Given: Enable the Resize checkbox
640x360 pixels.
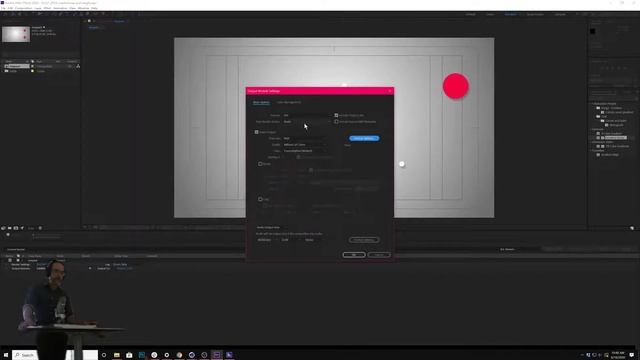Looking at the screenshot, I should coord(260,164).
